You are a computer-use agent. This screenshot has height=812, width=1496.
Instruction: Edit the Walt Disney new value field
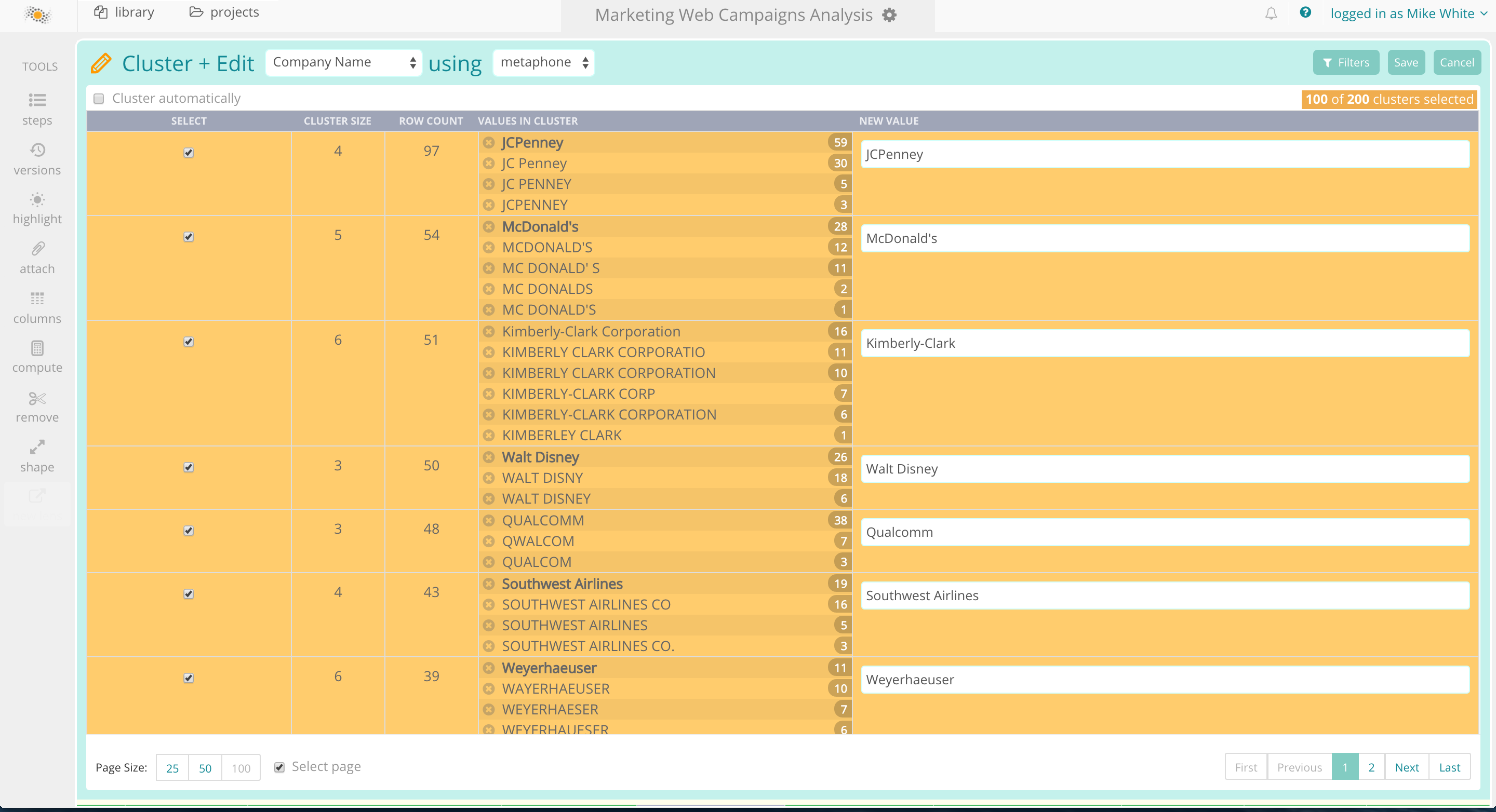pos(1165,469)
